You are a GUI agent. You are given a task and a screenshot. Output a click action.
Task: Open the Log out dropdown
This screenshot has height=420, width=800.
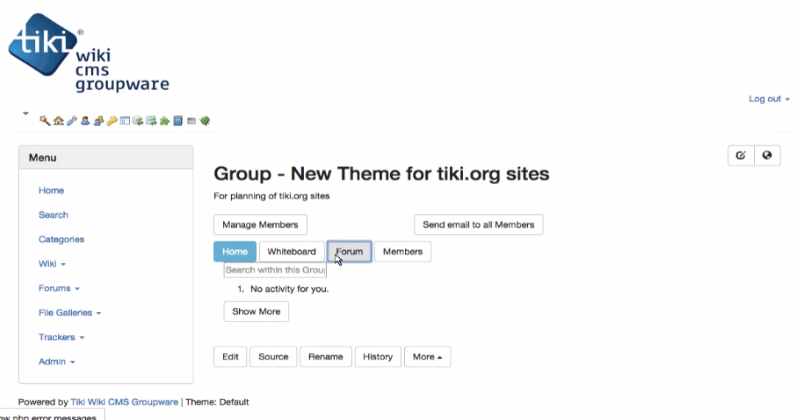click(x=769, y=98)
